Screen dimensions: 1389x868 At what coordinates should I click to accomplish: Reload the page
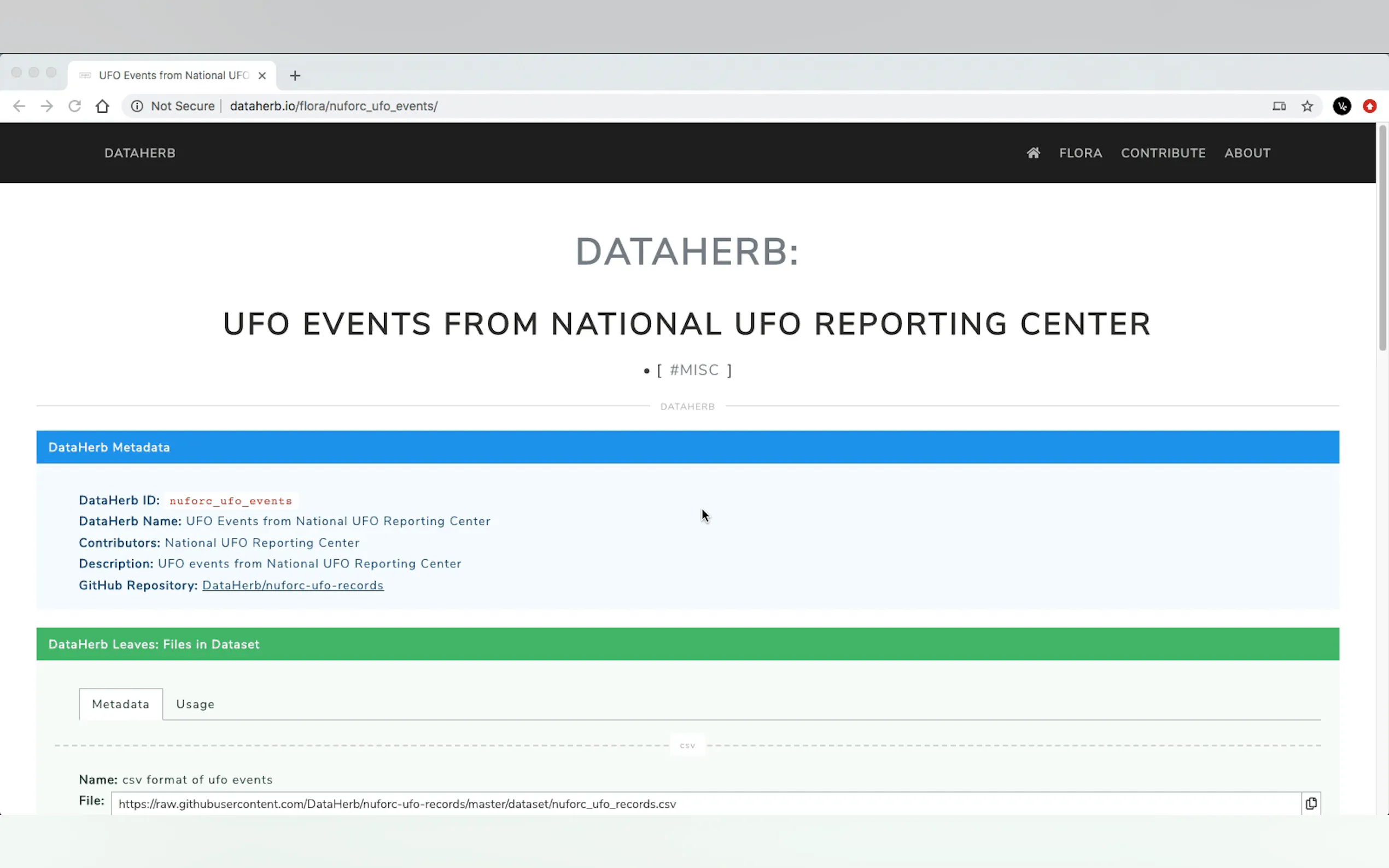tap(75, 106)
